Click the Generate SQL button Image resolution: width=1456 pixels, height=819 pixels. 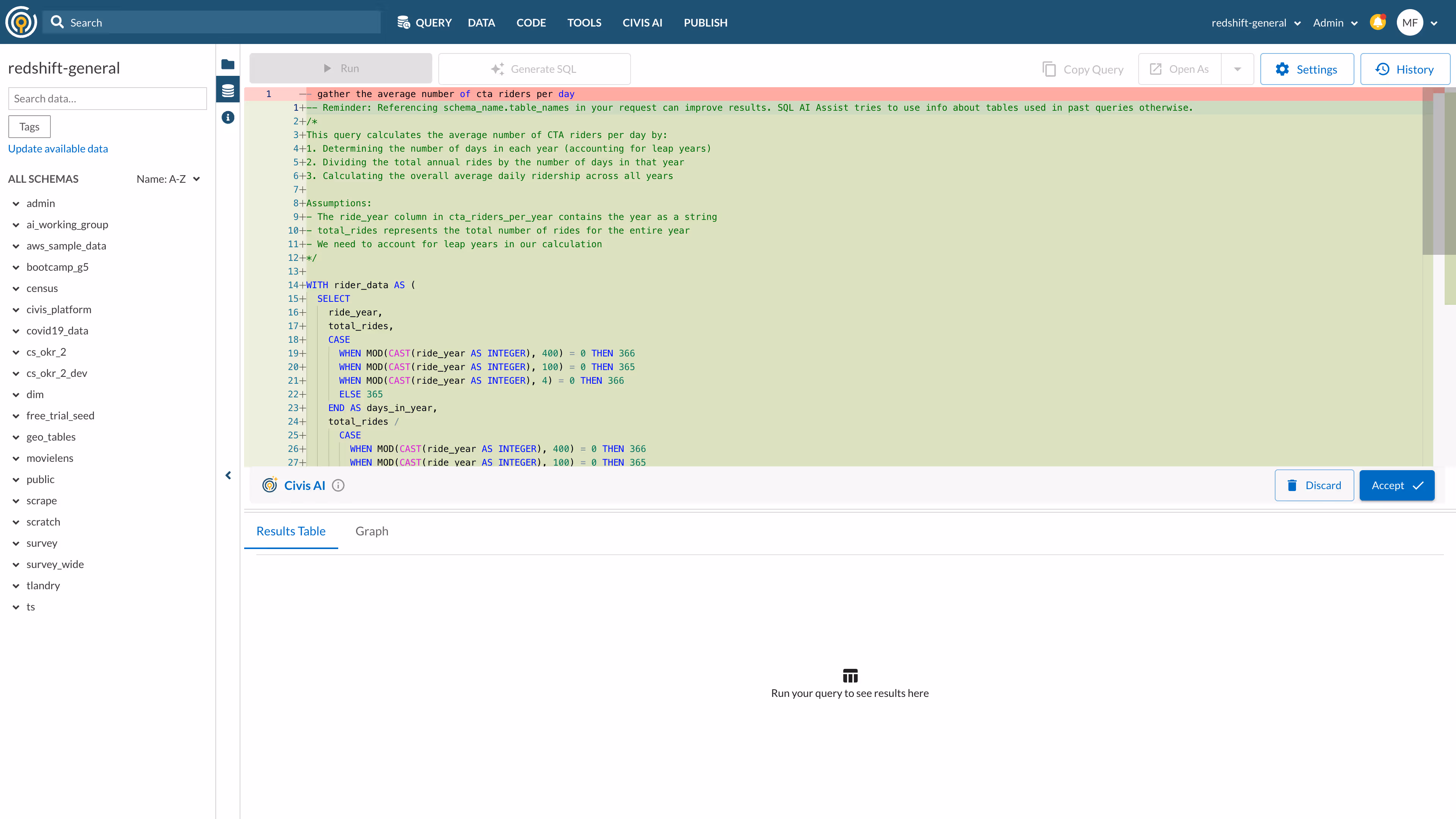pyautogui.click(x=534, y=69)
